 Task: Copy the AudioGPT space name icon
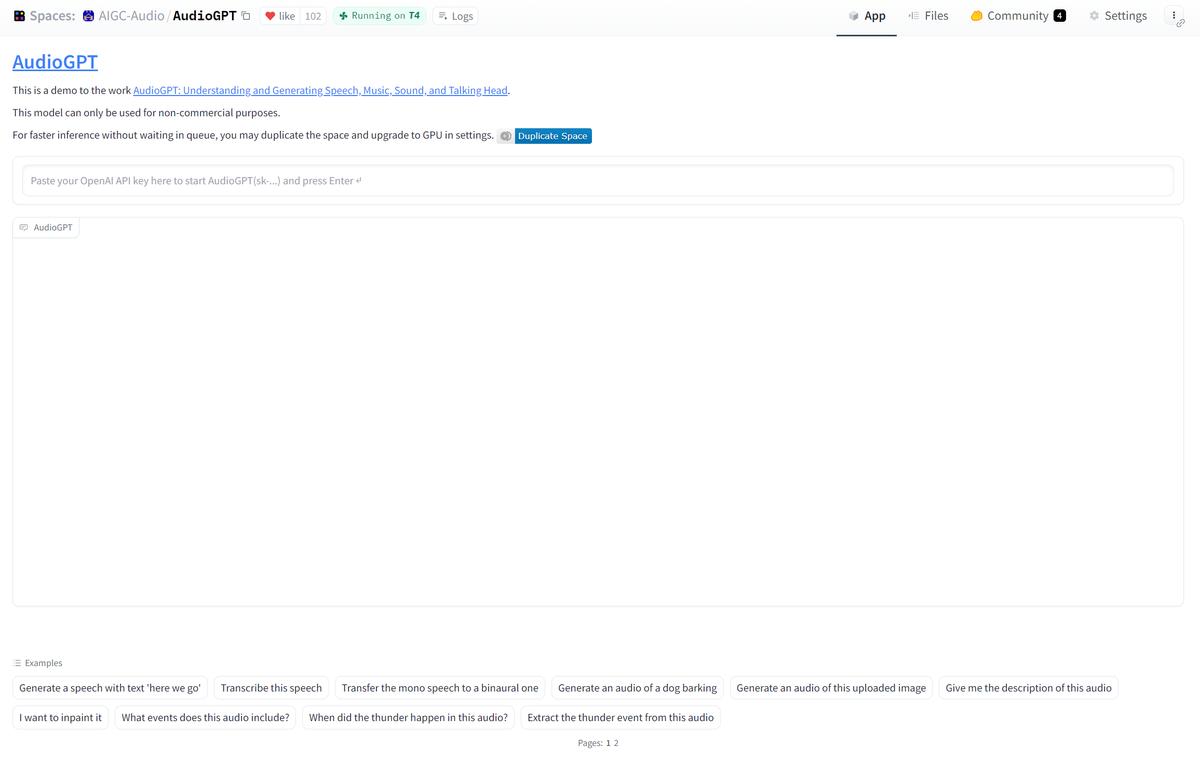click(246, 16)
